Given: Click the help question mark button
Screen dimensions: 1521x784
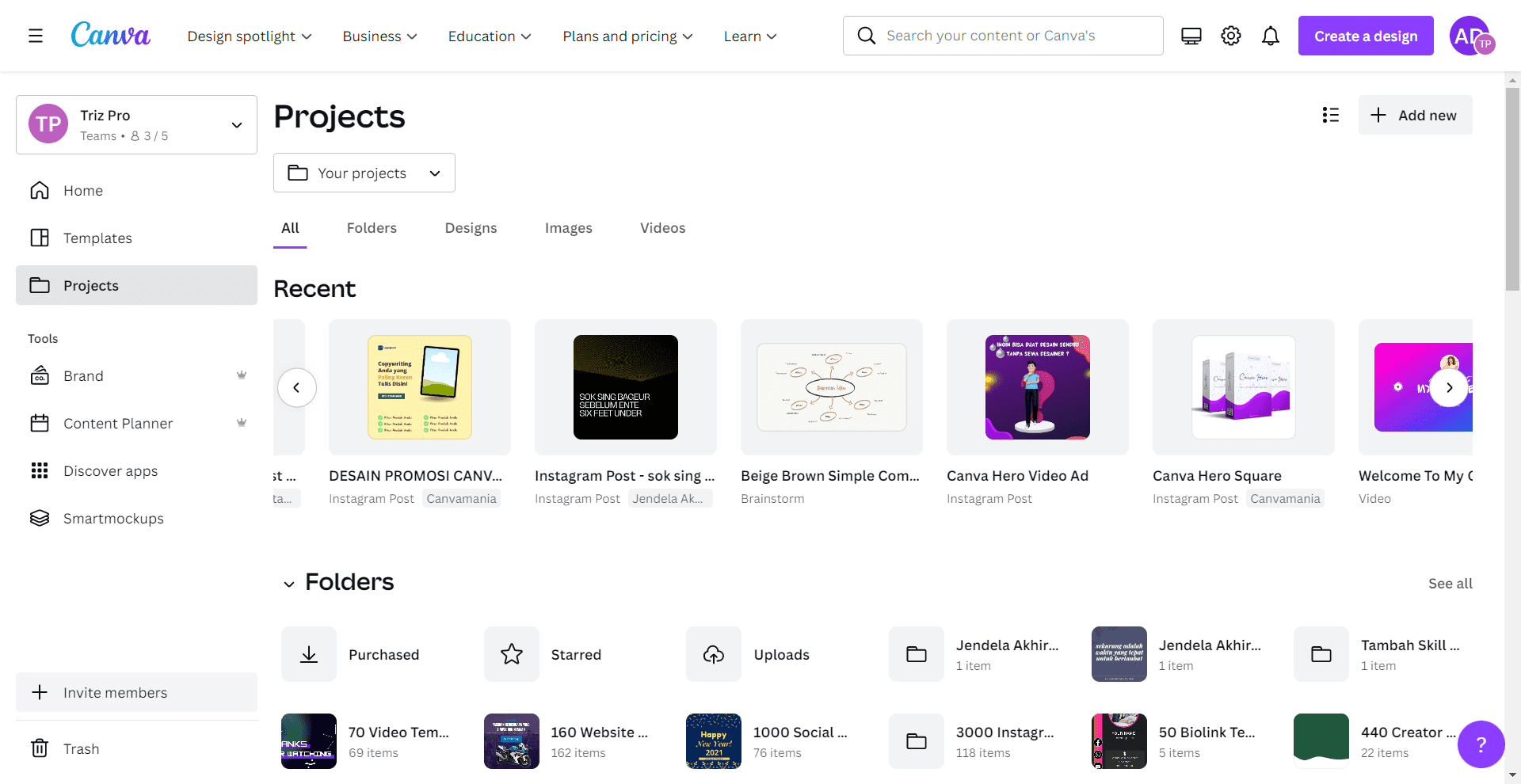Looking at the screenshot, I should coord(1481,744).
